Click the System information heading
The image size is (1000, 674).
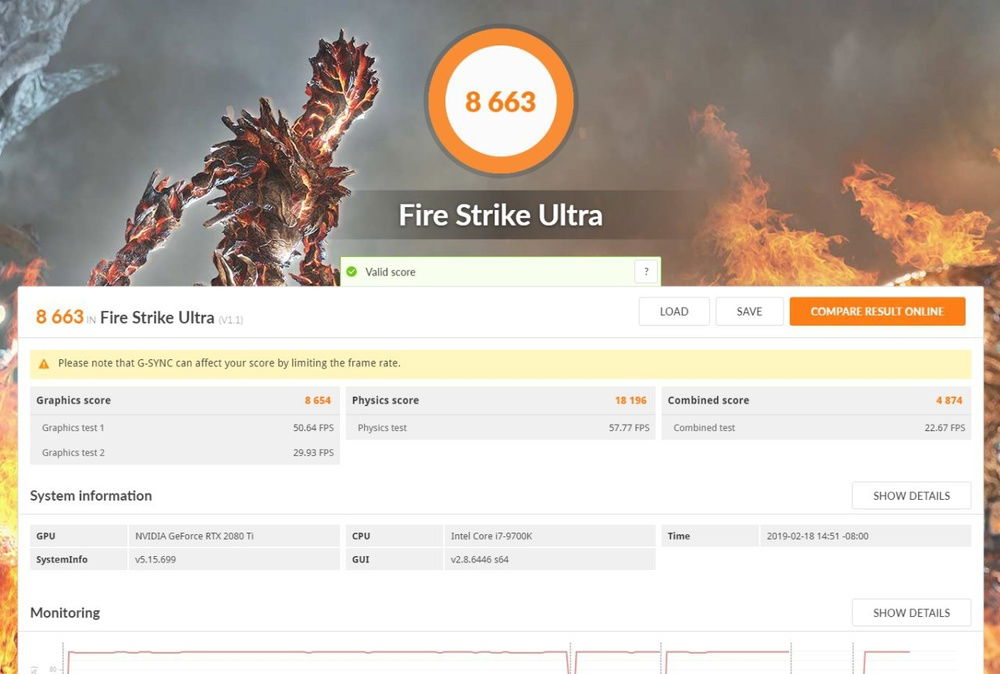[91, 495]
